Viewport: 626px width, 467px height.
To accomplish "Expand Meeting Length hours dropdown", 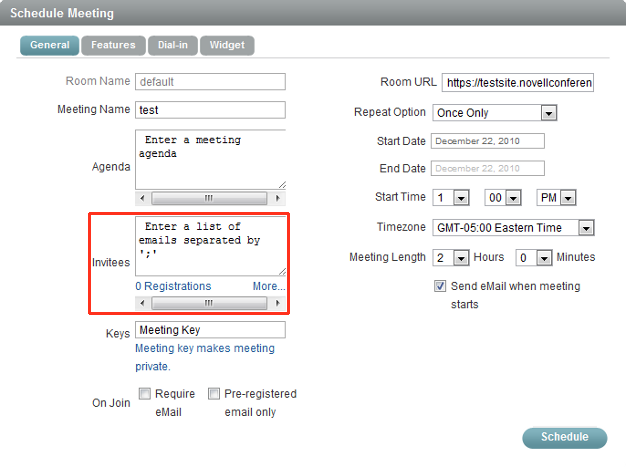I will [x=452, y=258].
